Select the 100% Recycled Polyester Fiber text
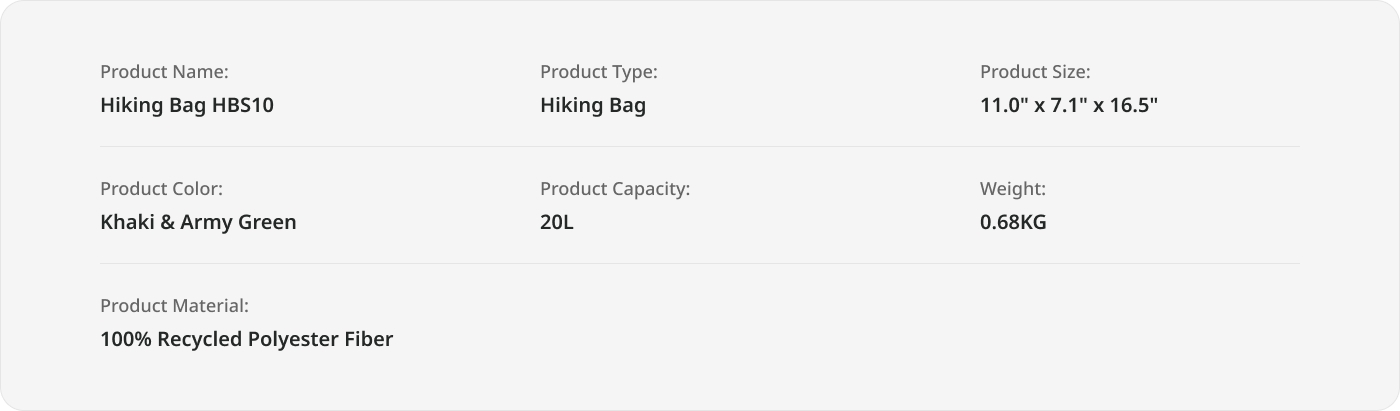 247,339
